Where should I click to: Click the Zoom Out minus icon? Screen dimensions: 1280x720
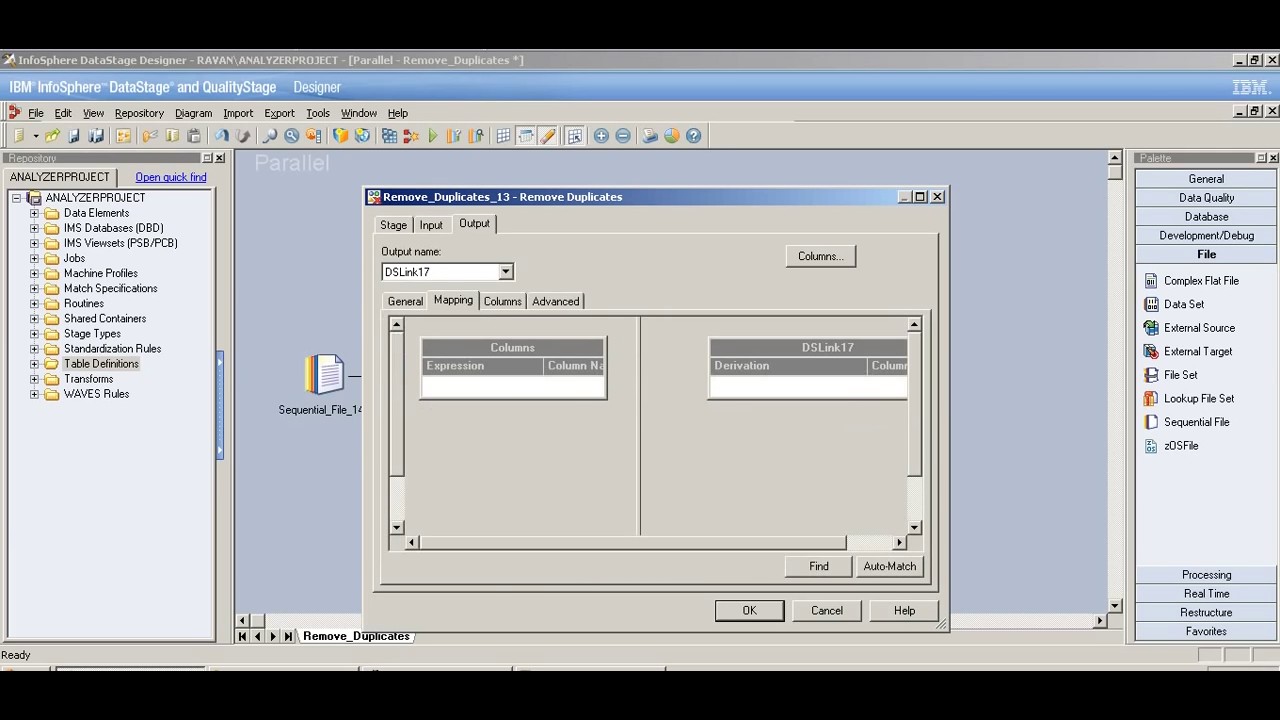coord(623,136)
